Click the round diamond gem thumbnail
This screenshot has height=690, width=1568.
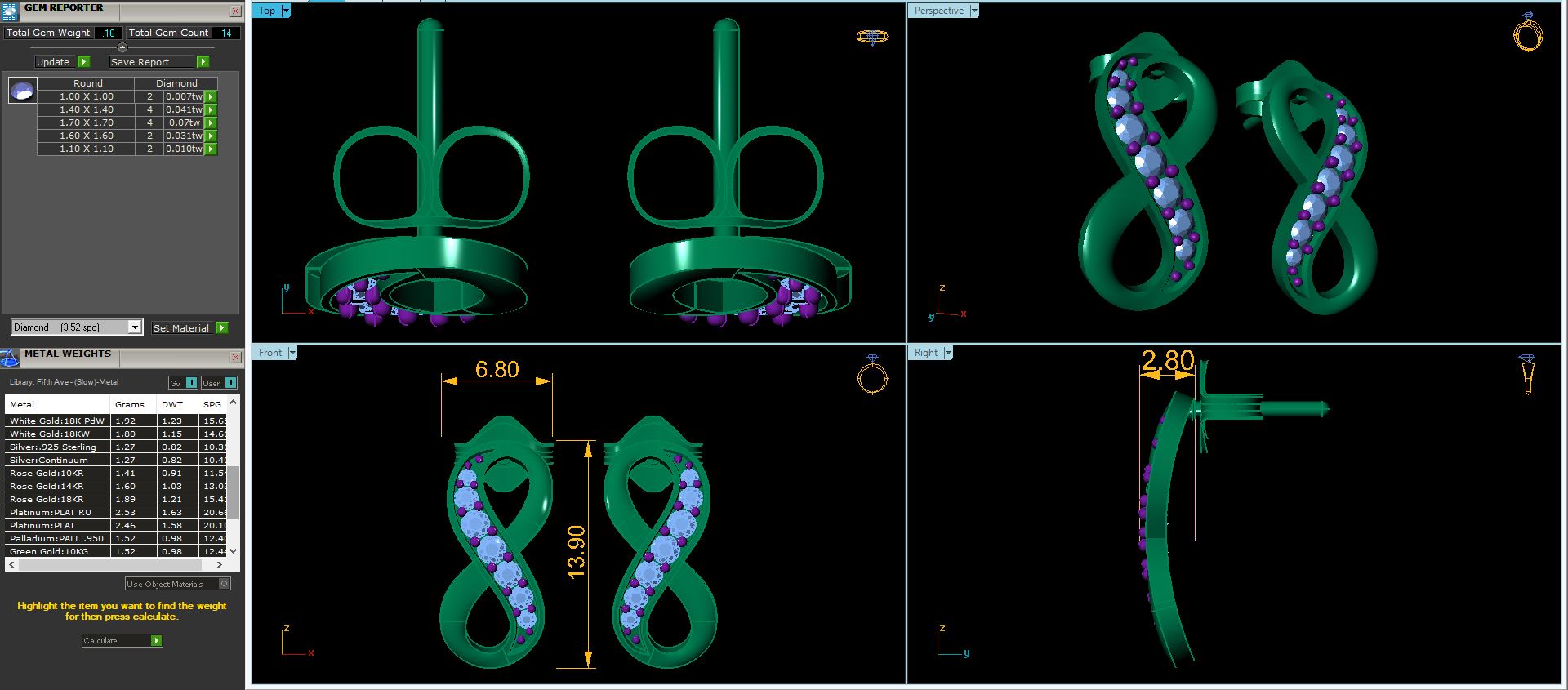22,90
